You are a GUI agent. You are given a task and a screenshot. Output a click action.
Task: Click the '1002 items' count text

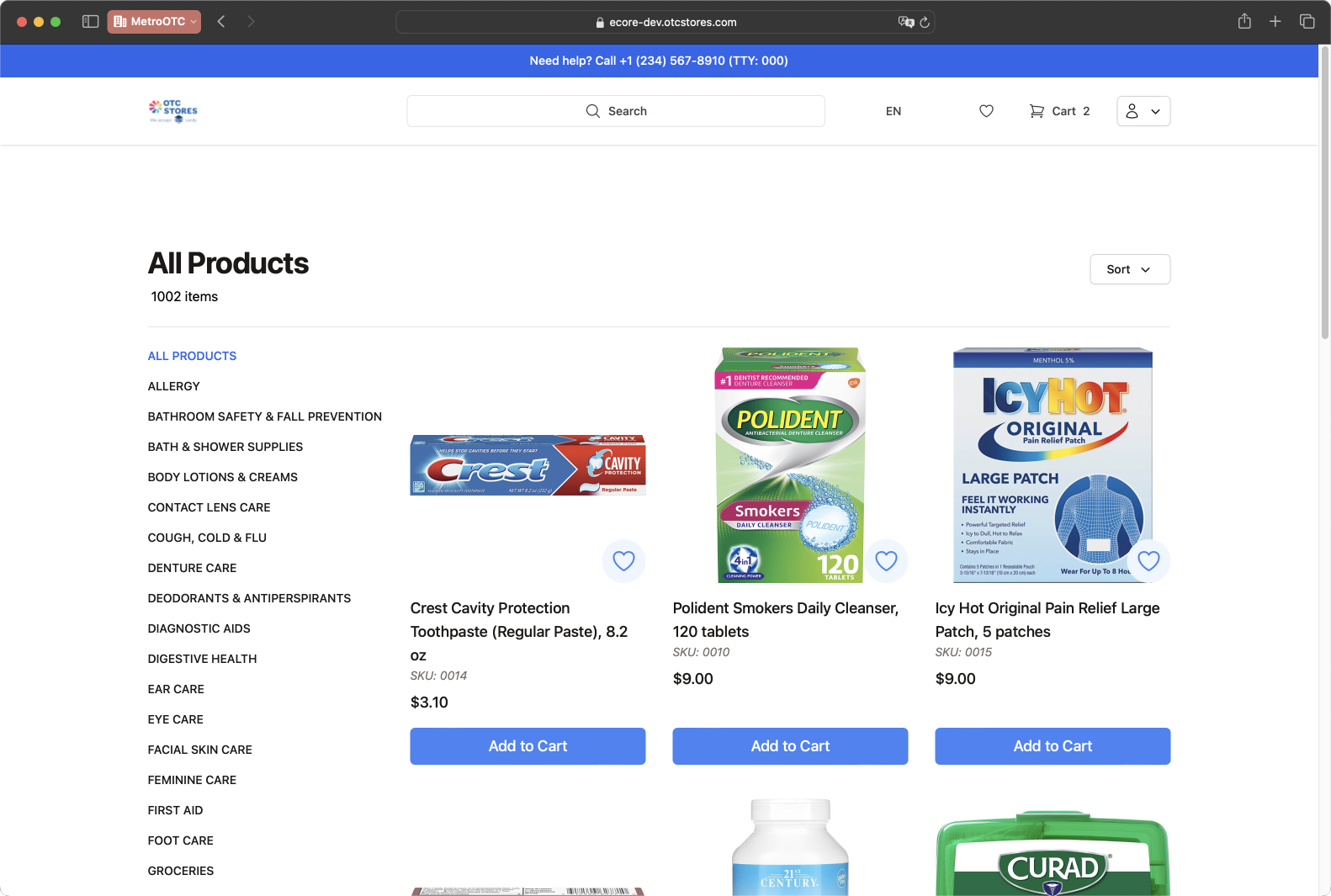pos(184,297)
